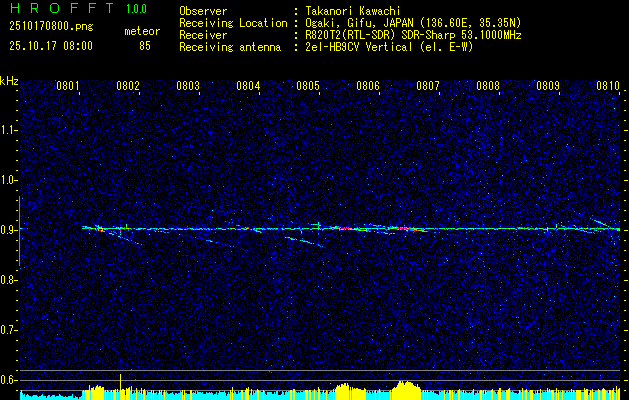
Task: Select the filename 2510170800.png
Action: 51,27
